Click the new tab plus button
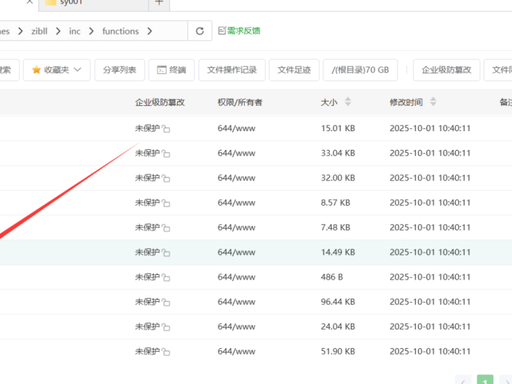Screen dimensions: 512x384 [x=159, y=3]
